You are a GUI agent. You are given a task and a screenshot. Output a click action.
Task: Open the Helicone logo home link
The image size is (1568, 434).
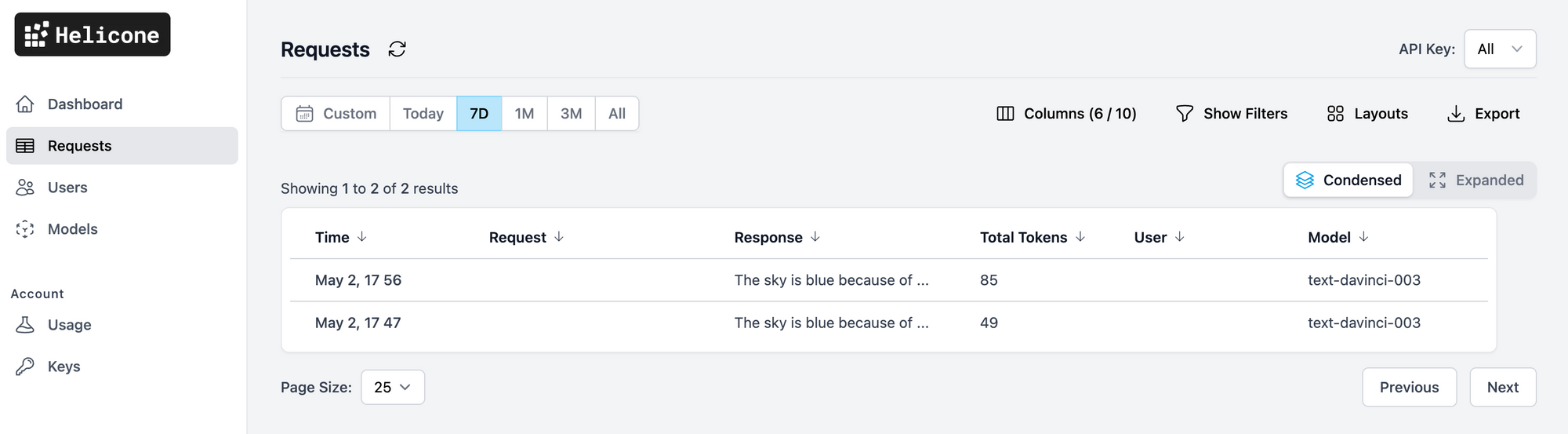[x=93, y=35]
